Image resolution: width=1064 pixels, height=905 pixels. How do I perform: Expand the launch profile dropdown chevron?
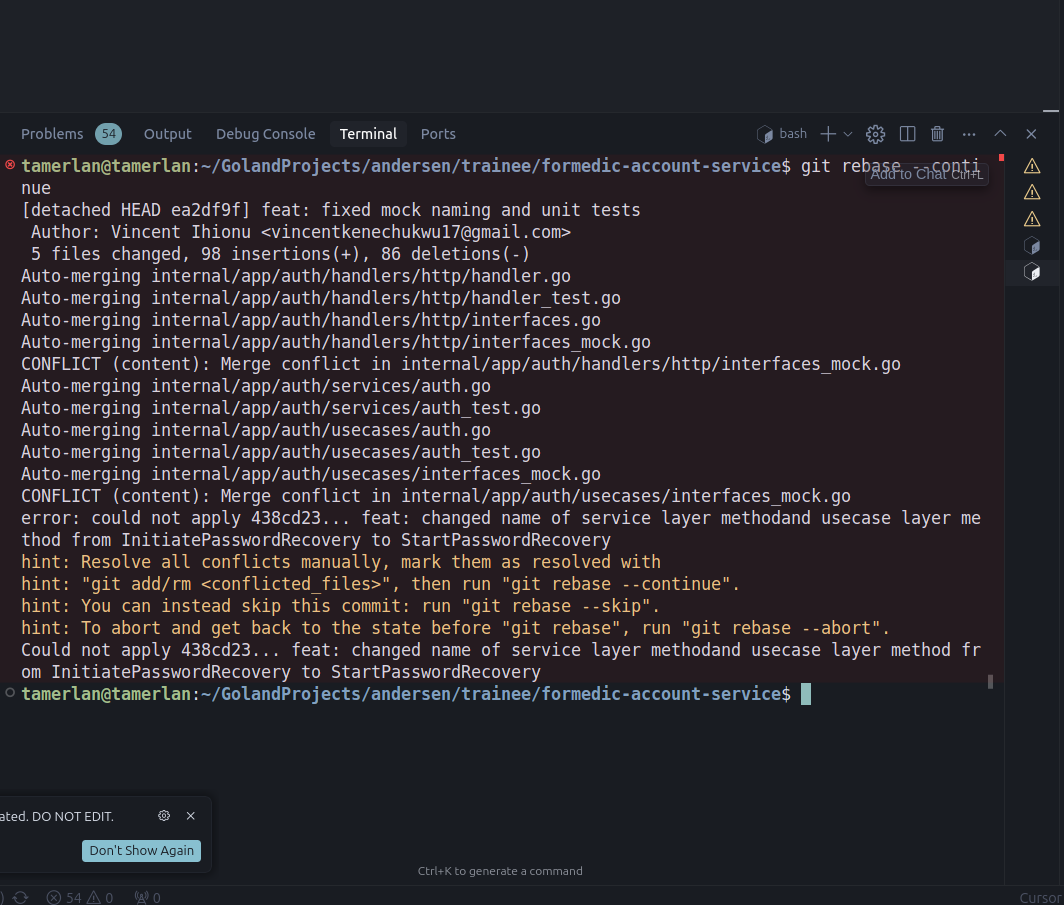848,134
